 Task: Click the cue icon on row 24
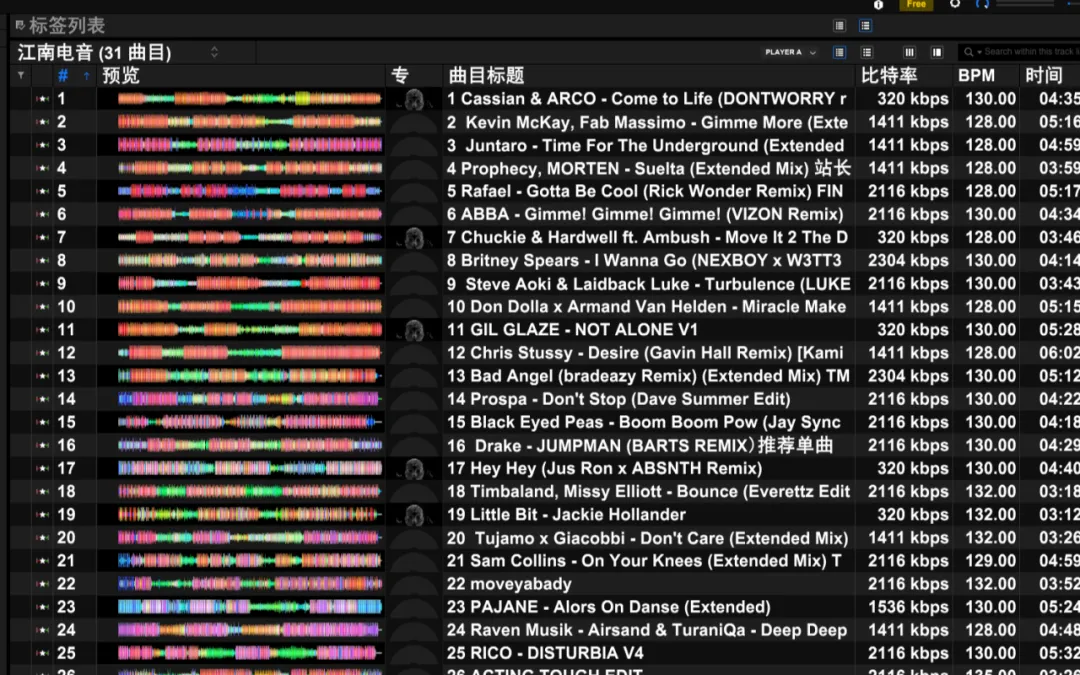point(43,630)
